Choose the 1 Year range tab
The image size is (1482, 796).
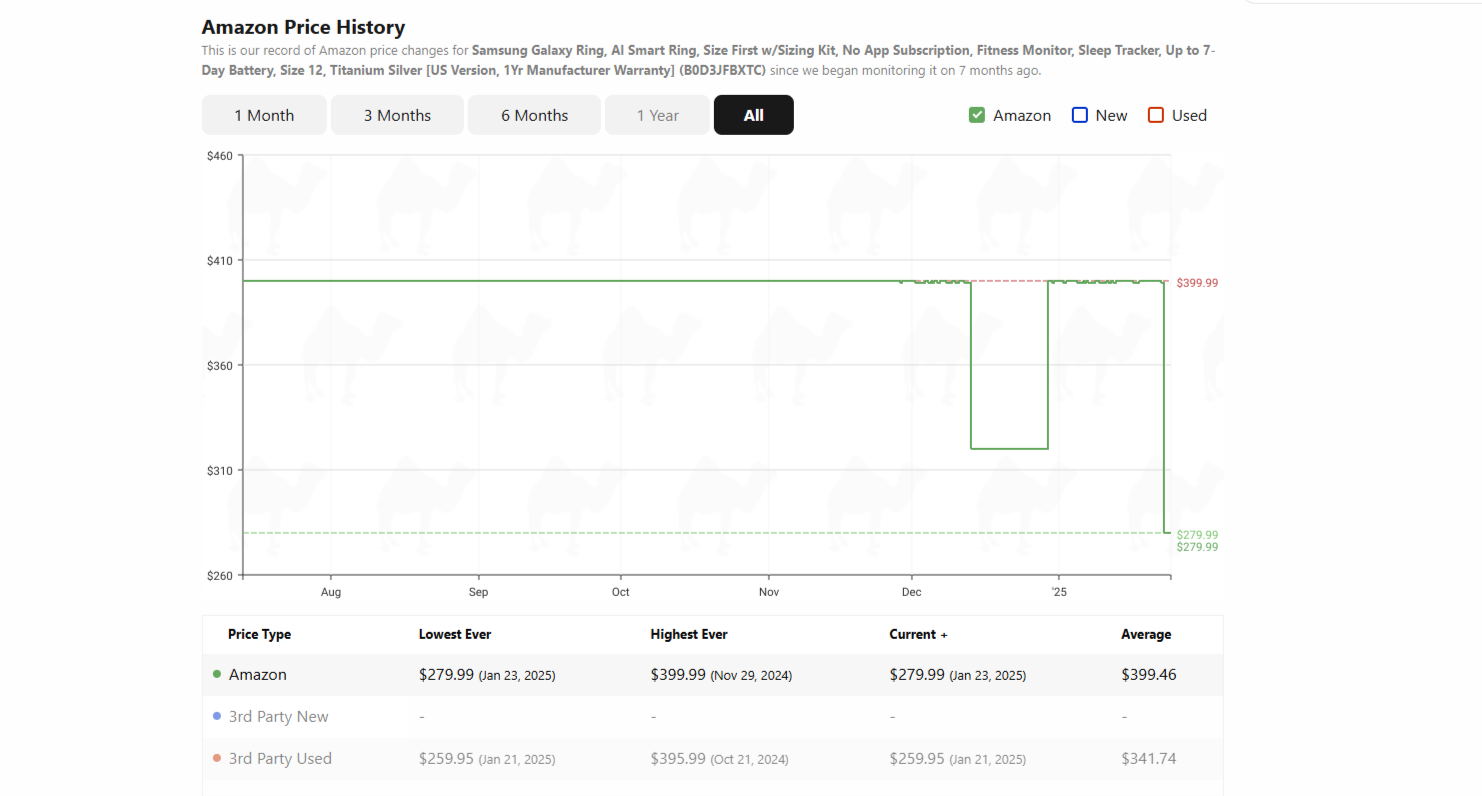657,115
